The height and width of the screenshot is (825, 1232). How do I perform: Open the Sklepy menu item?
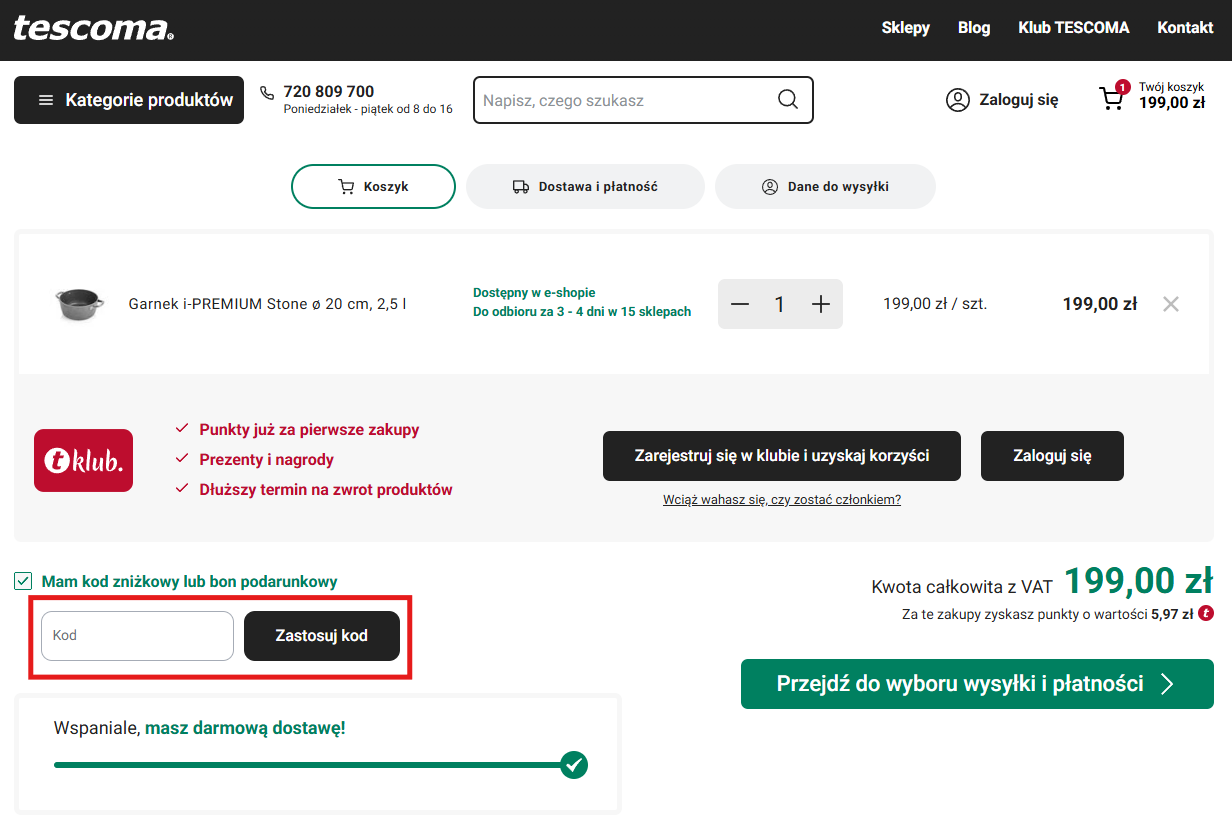(905, 28)
